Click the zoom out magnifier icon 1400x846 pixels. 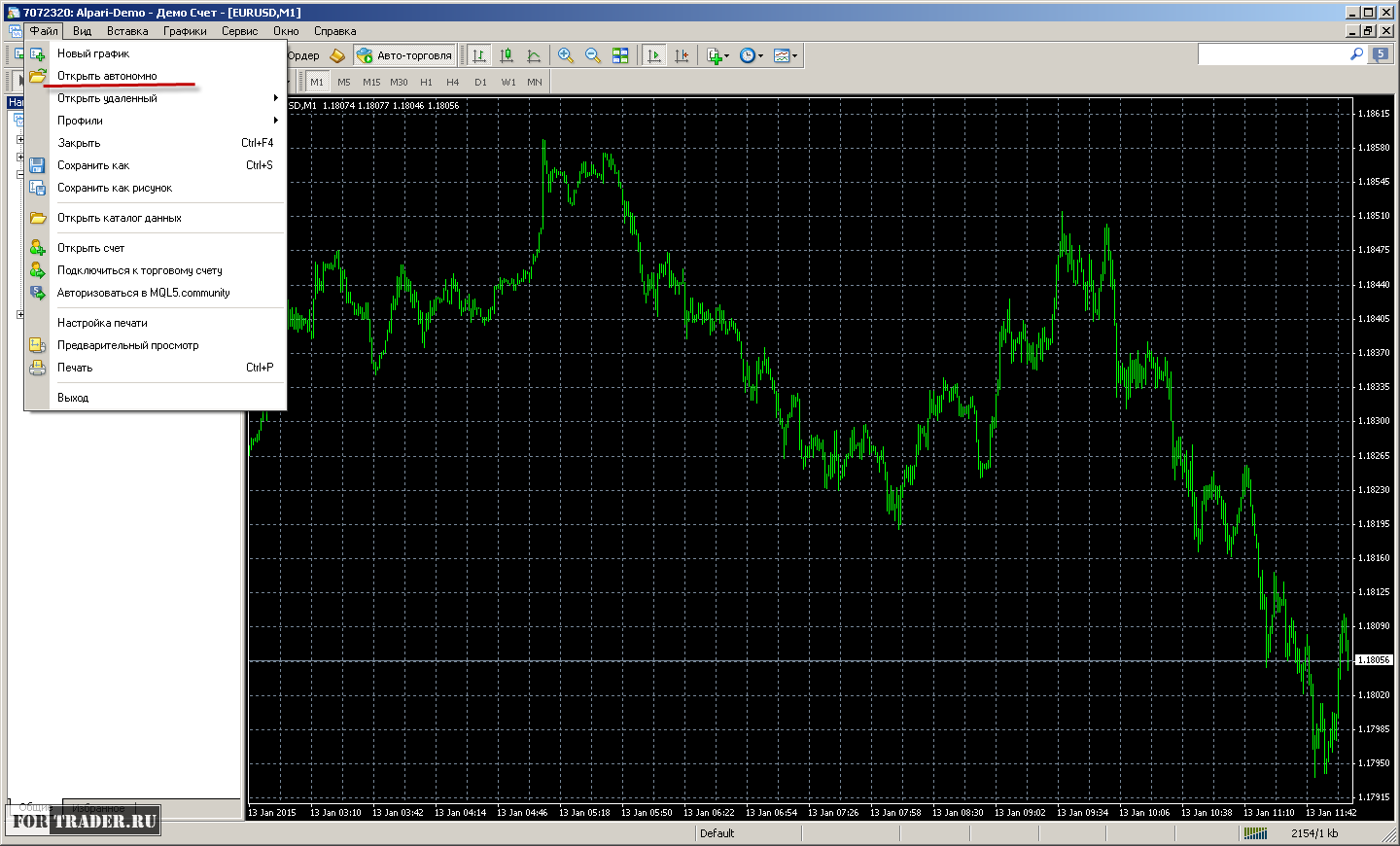pos(593,55)
